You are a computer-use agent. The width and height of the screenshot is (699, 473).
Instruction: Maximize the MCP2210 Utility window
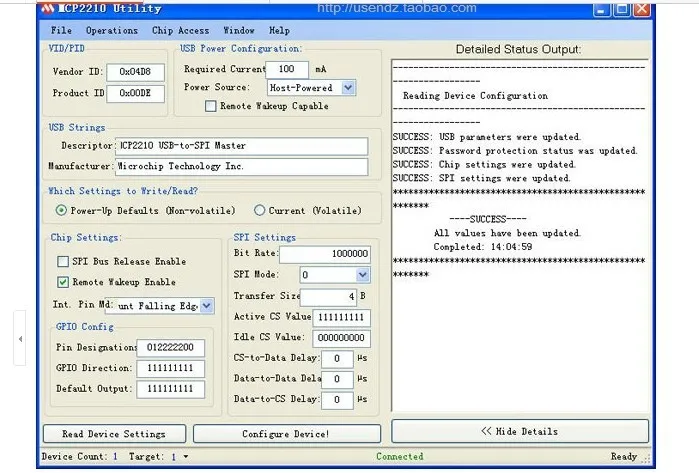[x=621, y=9]
